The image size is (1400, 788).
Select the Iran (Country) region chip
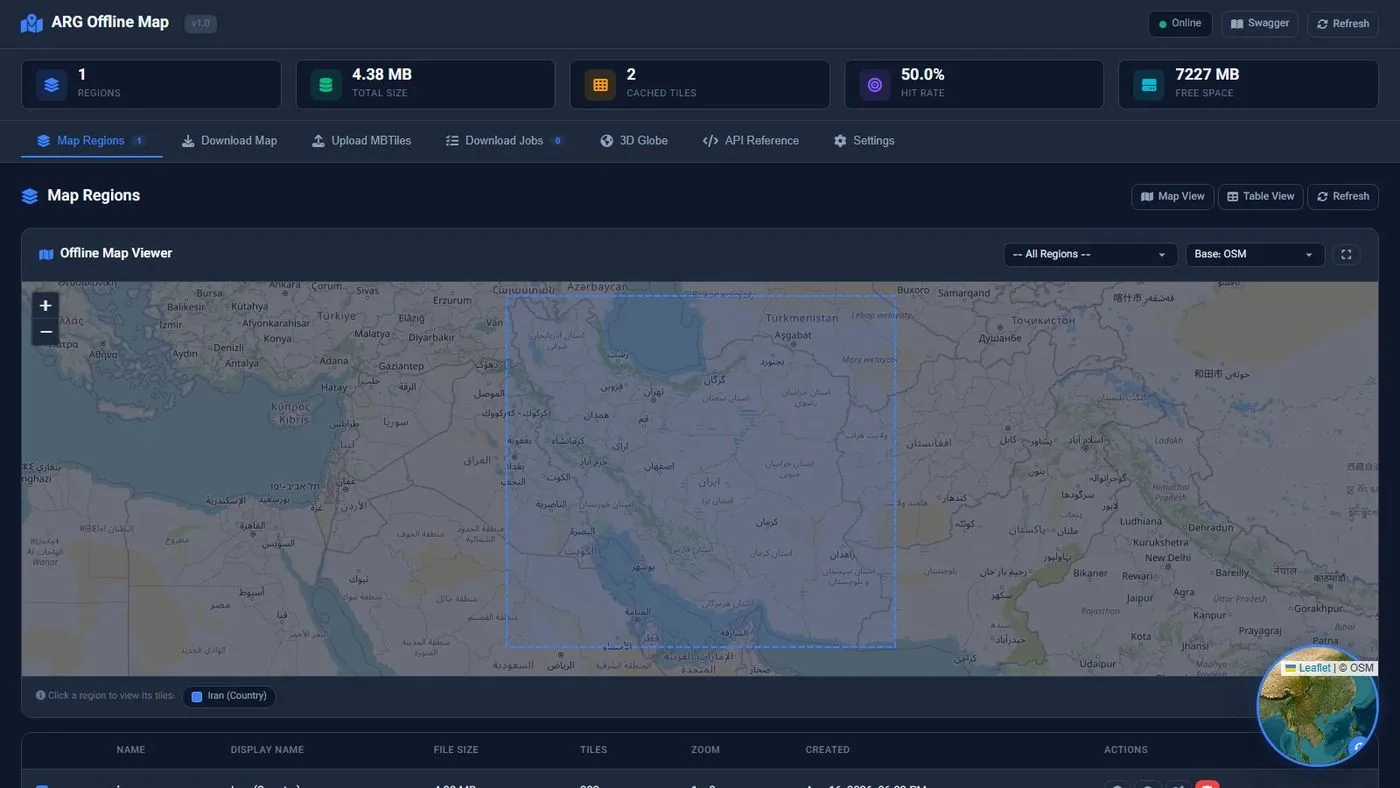229,696
